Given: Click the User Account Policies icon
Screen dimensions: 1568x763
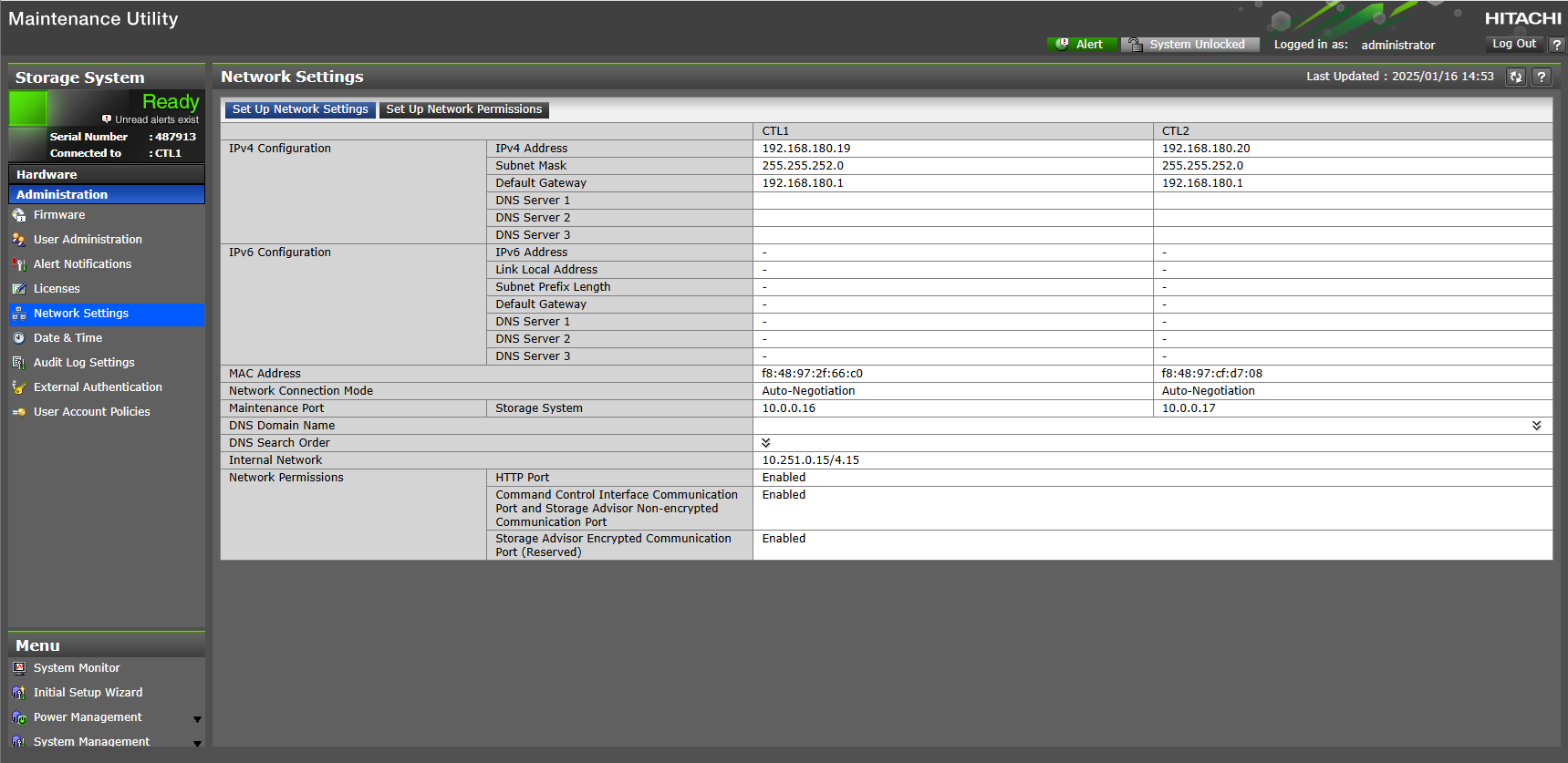Looking at the screenshot, I should point(19,412).
